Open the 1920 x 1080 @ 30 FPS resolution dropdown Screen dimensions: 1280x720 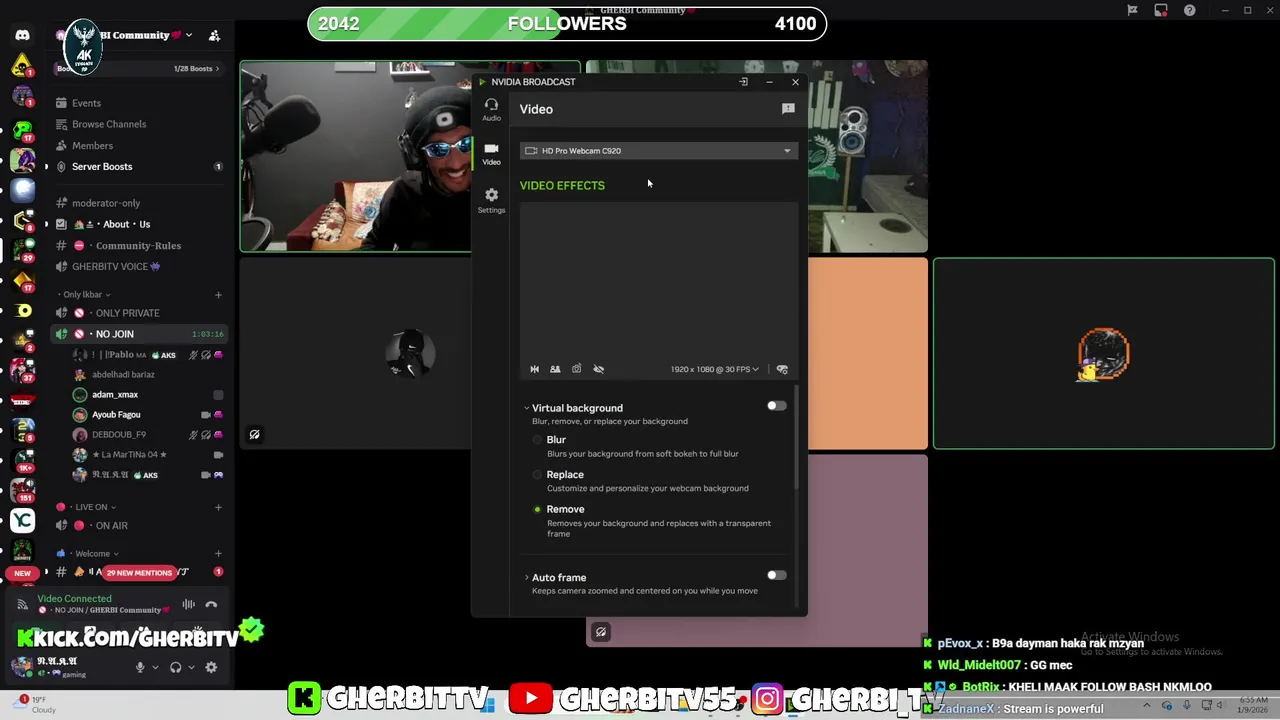(714, 369)
